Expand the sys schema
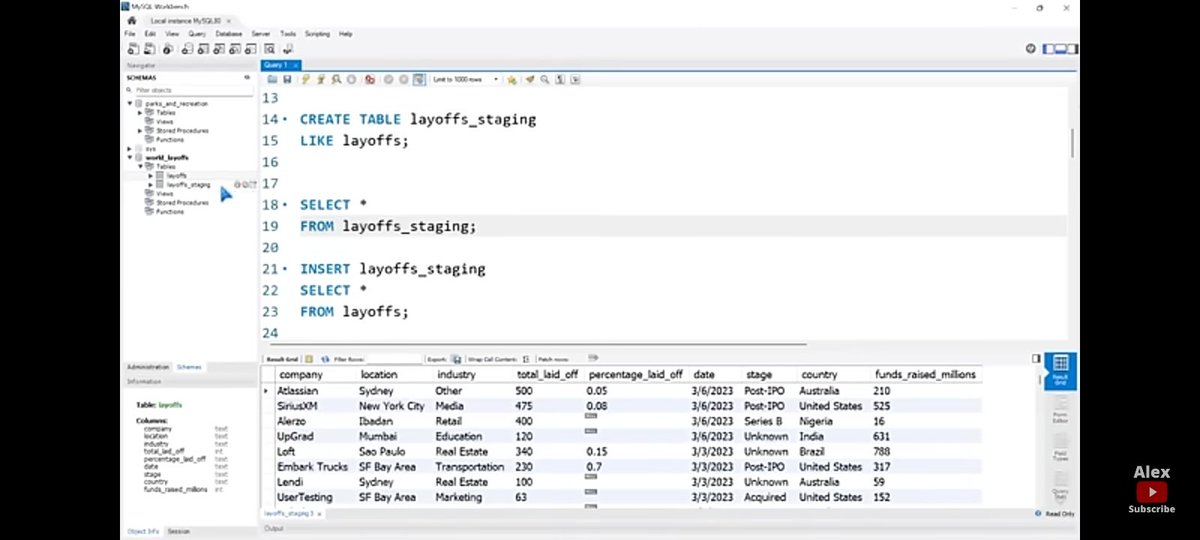 129,149
